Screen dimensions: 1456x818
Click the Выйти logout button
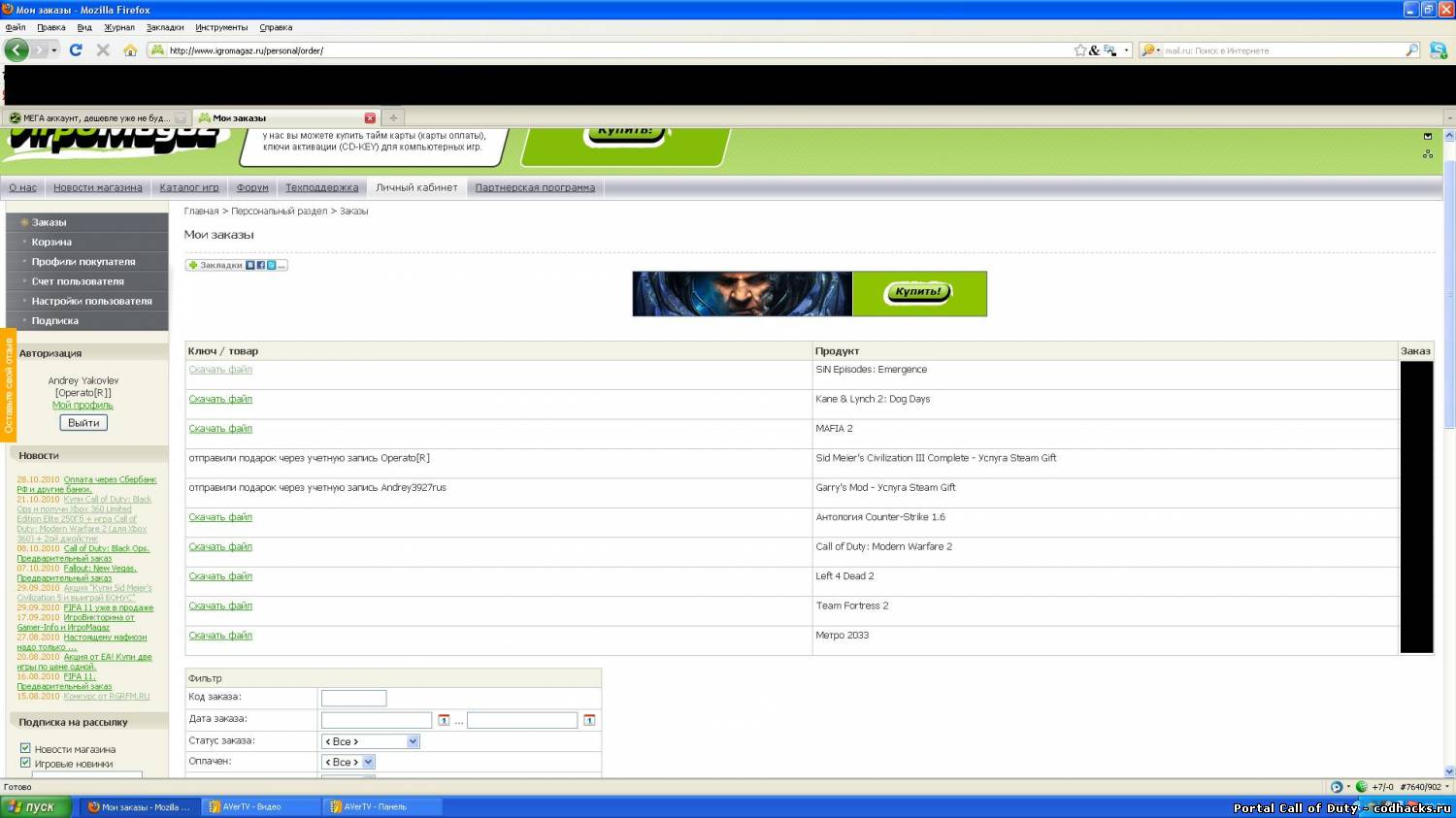coord(83,423)
